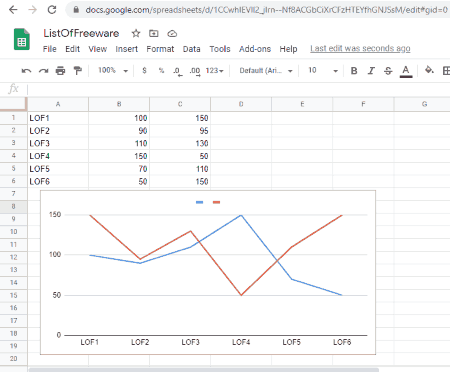Click the move to folder icon
450x372 pixels.
[x=154, y=33]
